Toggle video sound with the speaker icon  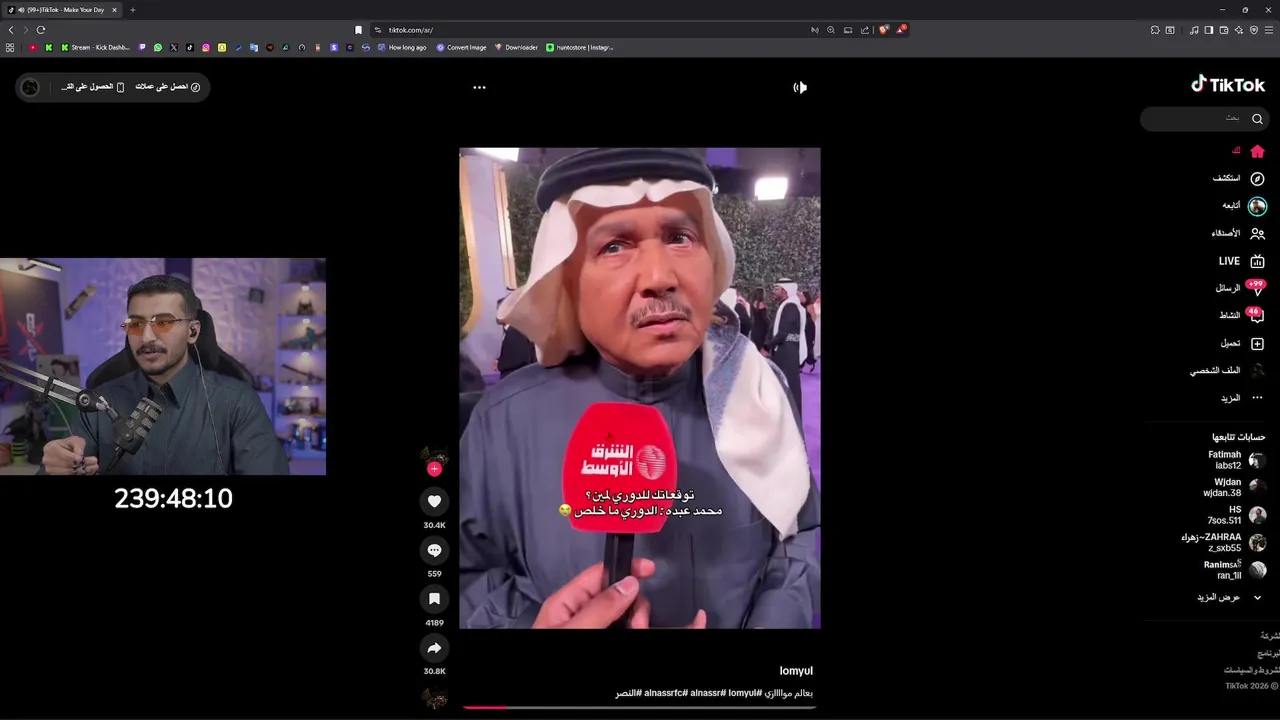click(800, 87)
